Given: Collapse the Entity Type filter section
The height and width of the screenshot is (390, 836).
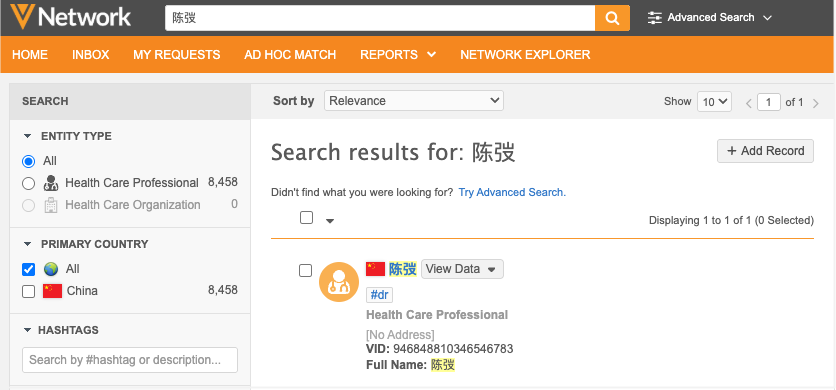Looking at the screenshot, I should (28, 137).
